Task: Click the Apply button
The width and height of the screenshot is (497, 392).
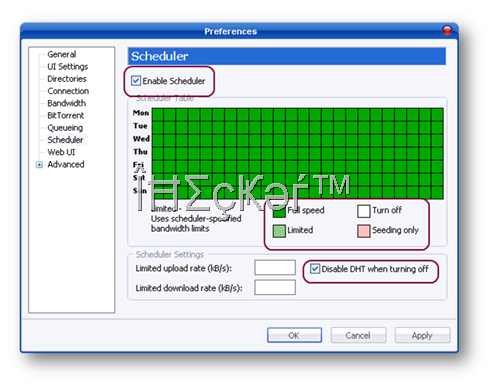Action: [x=422, y=335]
